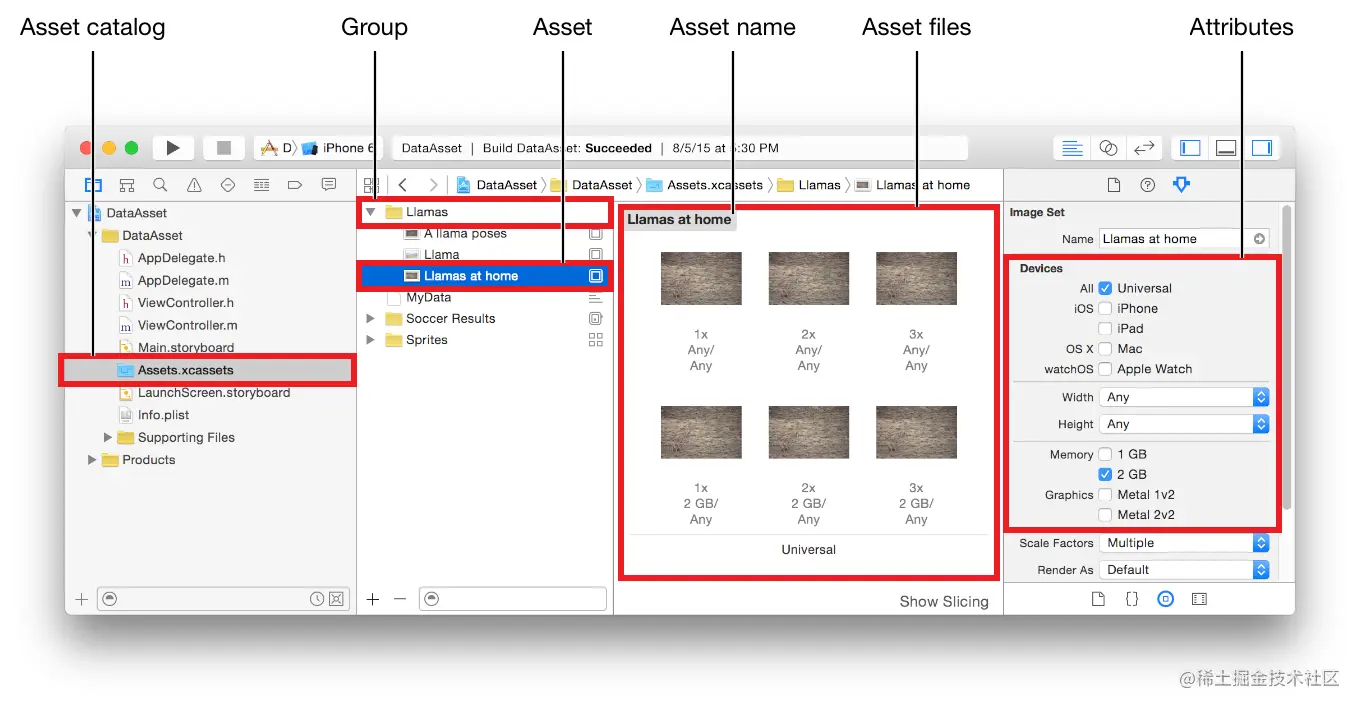Collapse the Llamas asset group
The width and height of the screenshot is (1360, 709).
371,212
